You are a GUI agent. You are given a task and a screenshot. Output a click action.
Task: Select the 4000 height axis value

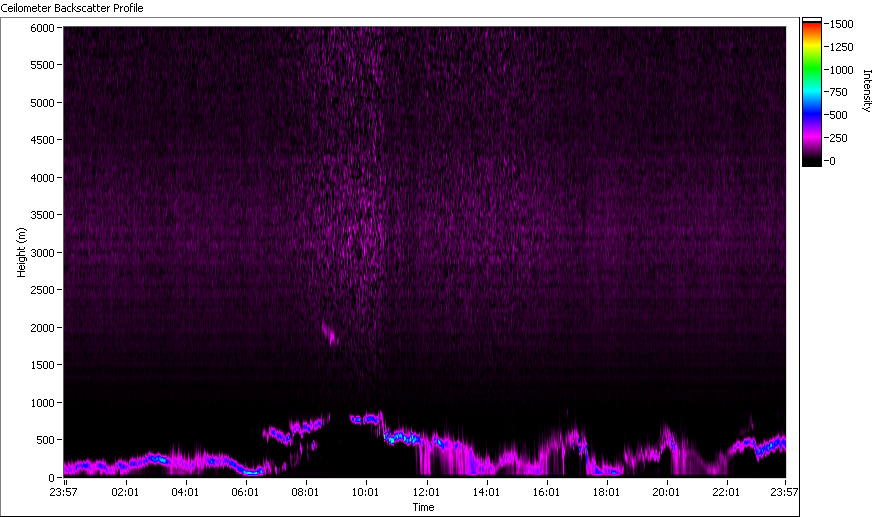[42, 178]
